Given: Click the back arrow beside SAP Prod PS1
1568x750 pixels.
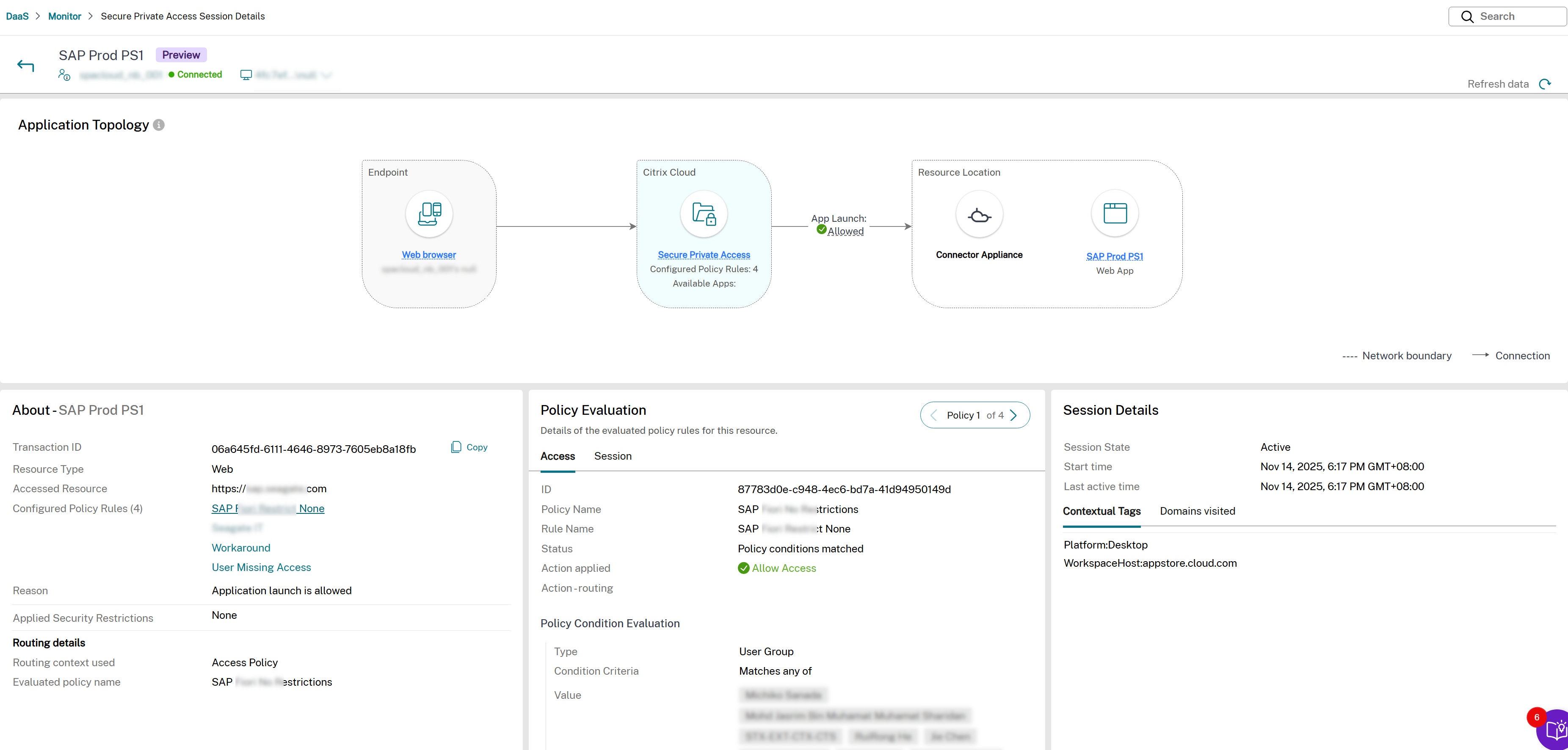Looking at the screenshot, I should (x=25, y=65).
